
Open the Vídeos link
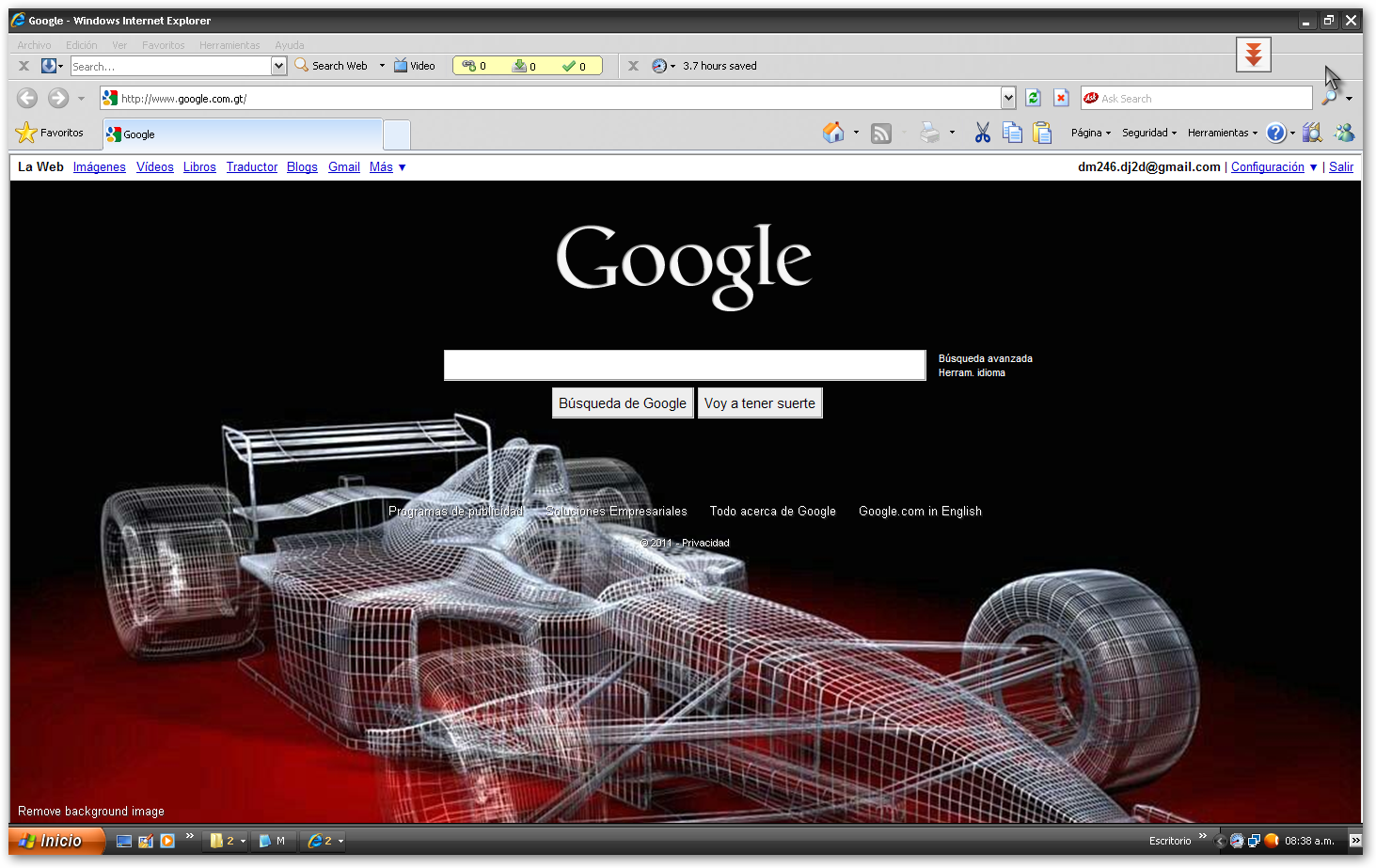pyautogui.click(x=155, y=167)
